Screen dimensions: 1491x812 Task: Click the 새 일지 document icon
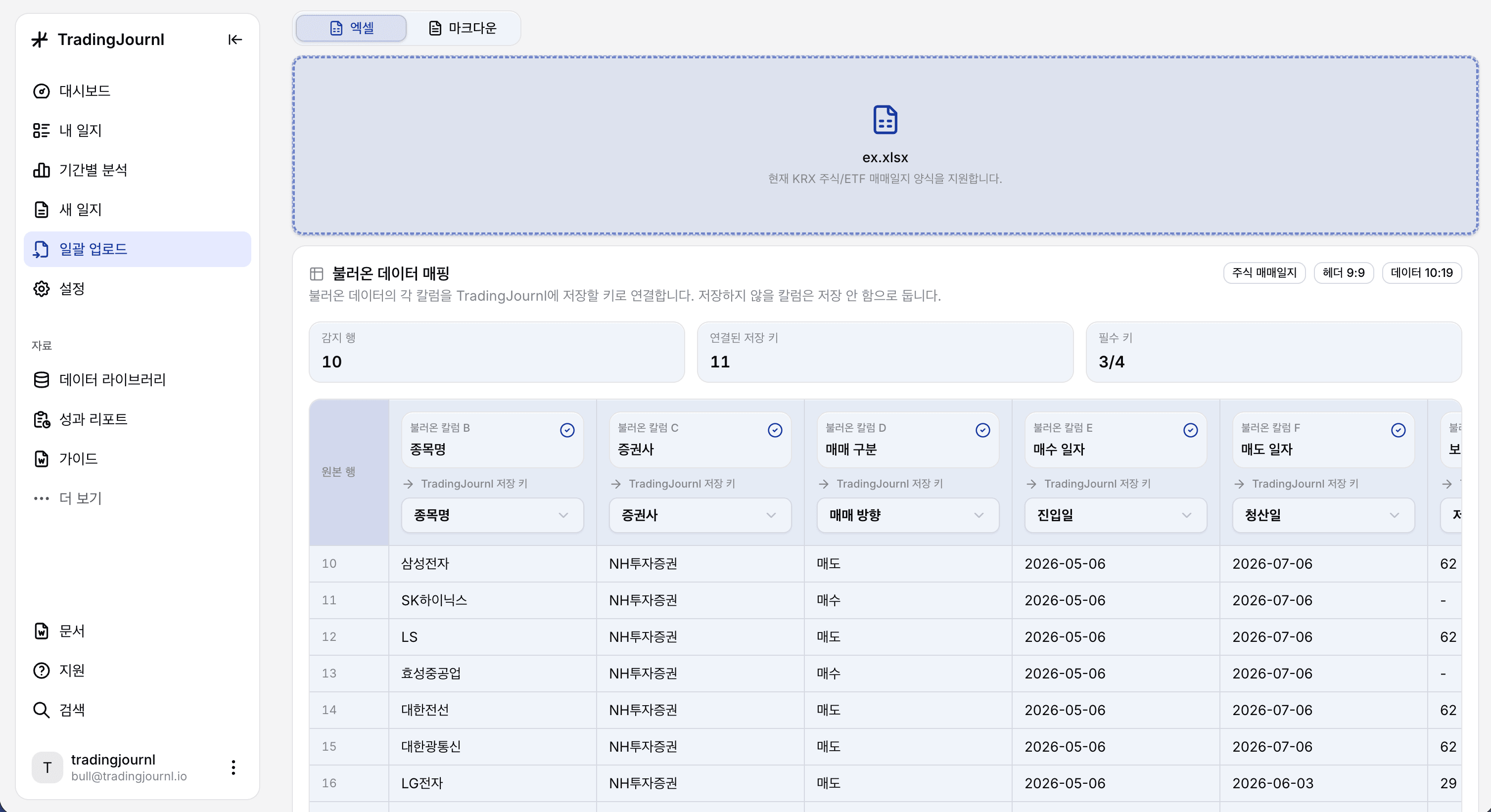click(41, 210)
